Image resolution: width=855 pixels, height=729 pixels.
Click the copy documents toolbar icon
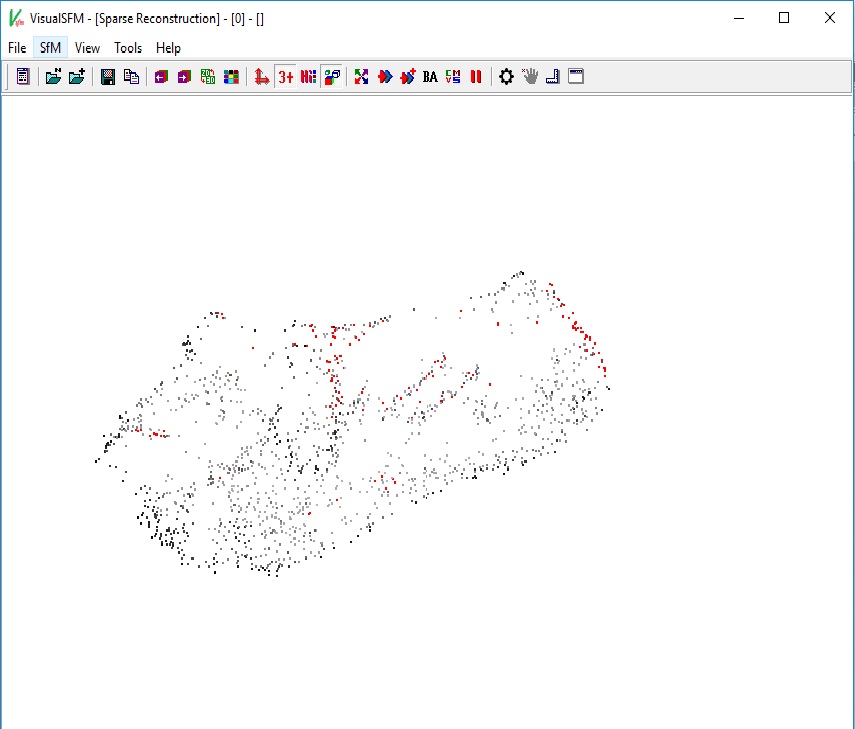click(131, 76)
